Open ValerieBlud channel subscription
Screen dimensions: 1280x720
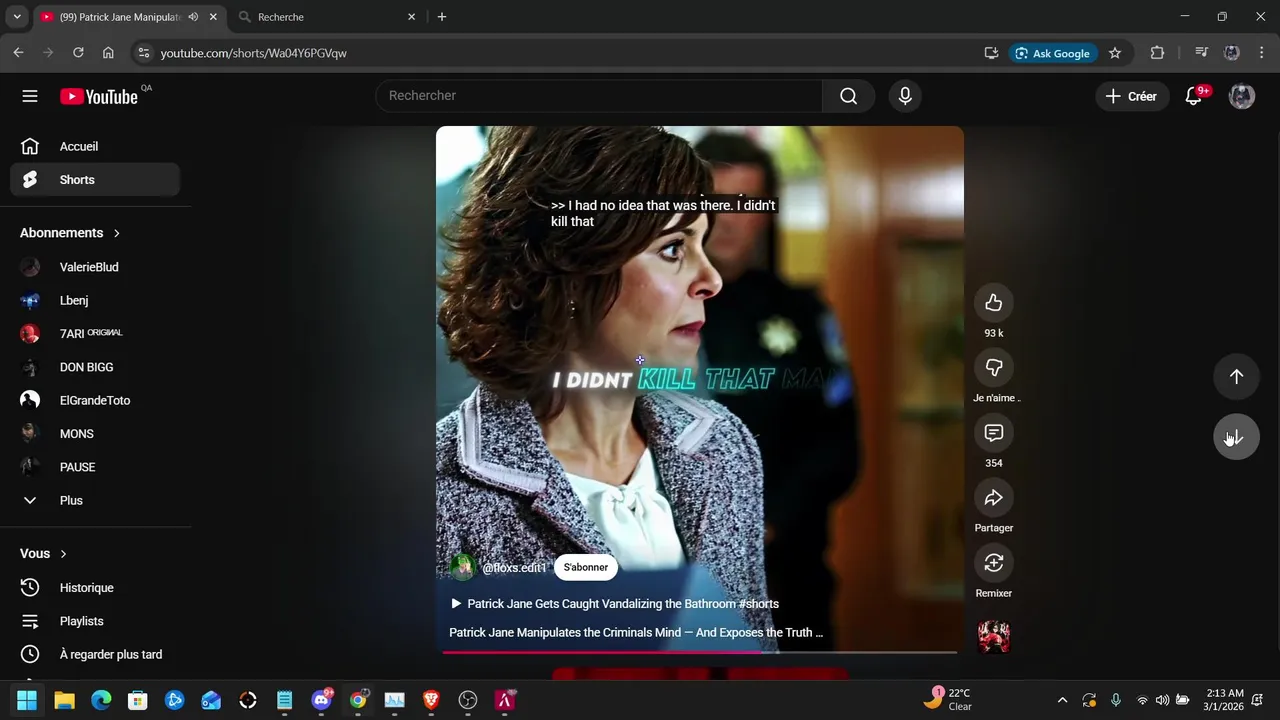(x=95, y=267)
